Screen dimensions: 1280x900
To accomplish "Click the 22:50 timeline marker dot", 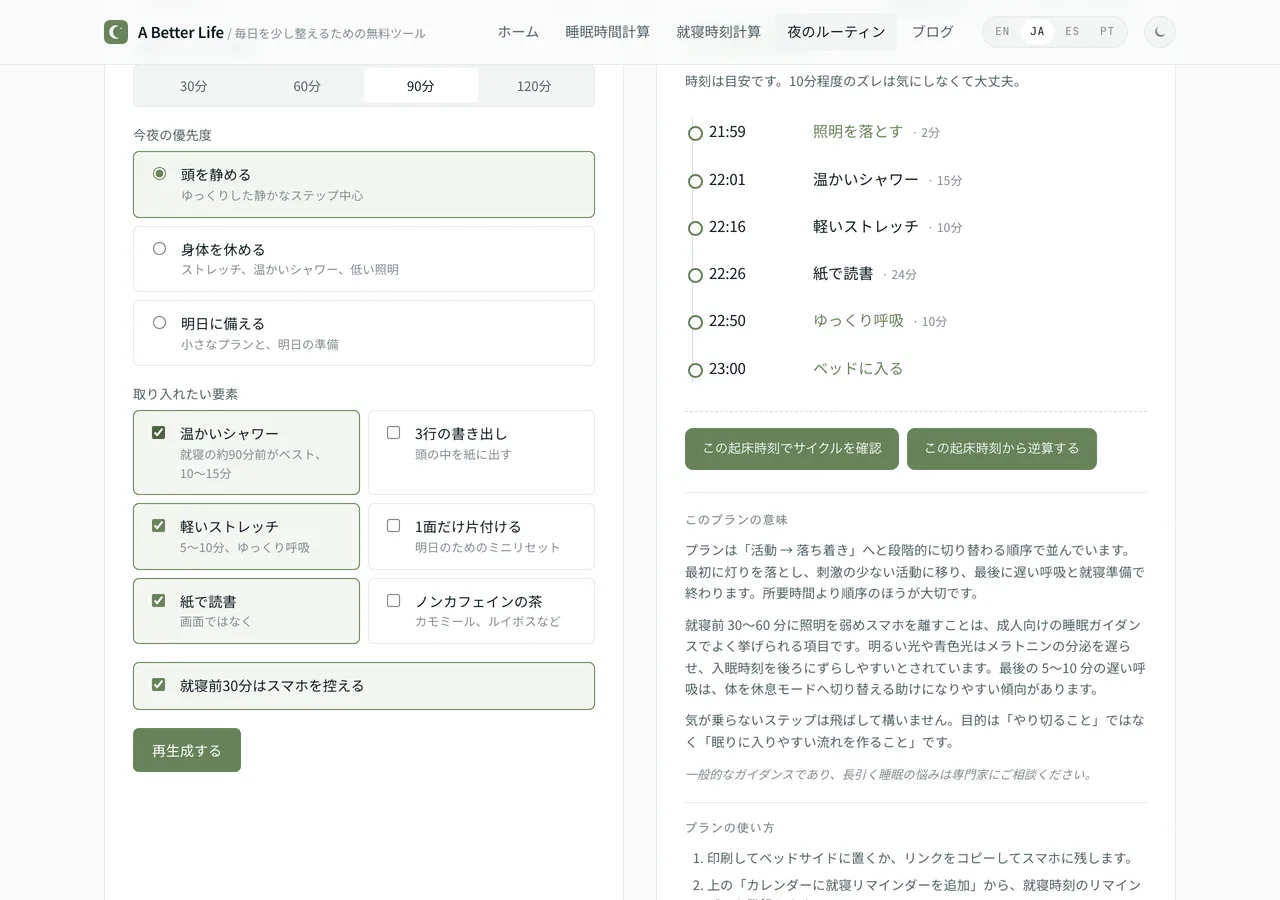I will click(x=695, y=322).
